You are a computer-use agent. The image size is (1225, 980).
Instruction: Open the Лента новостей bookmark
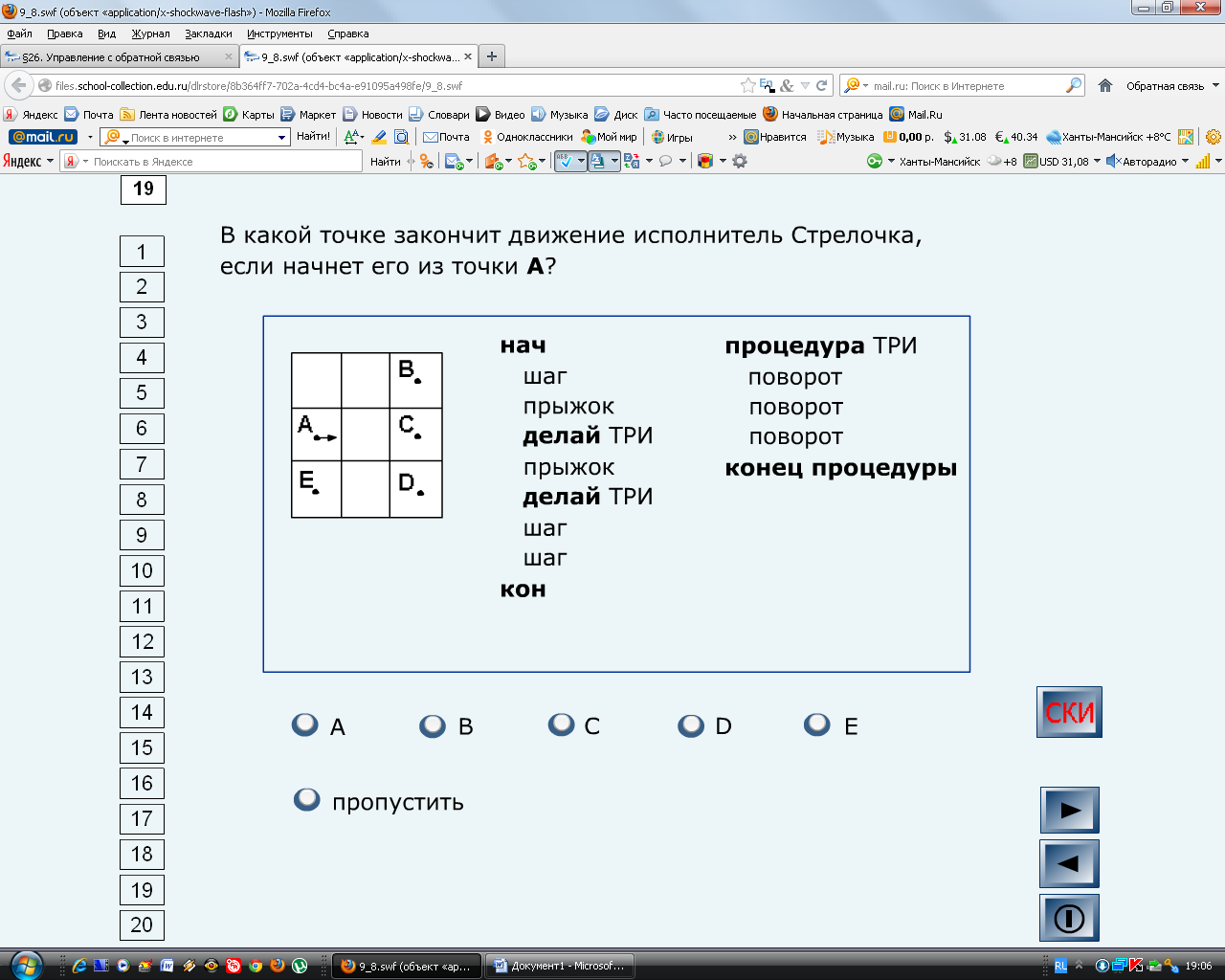click(x=169, y=114)
